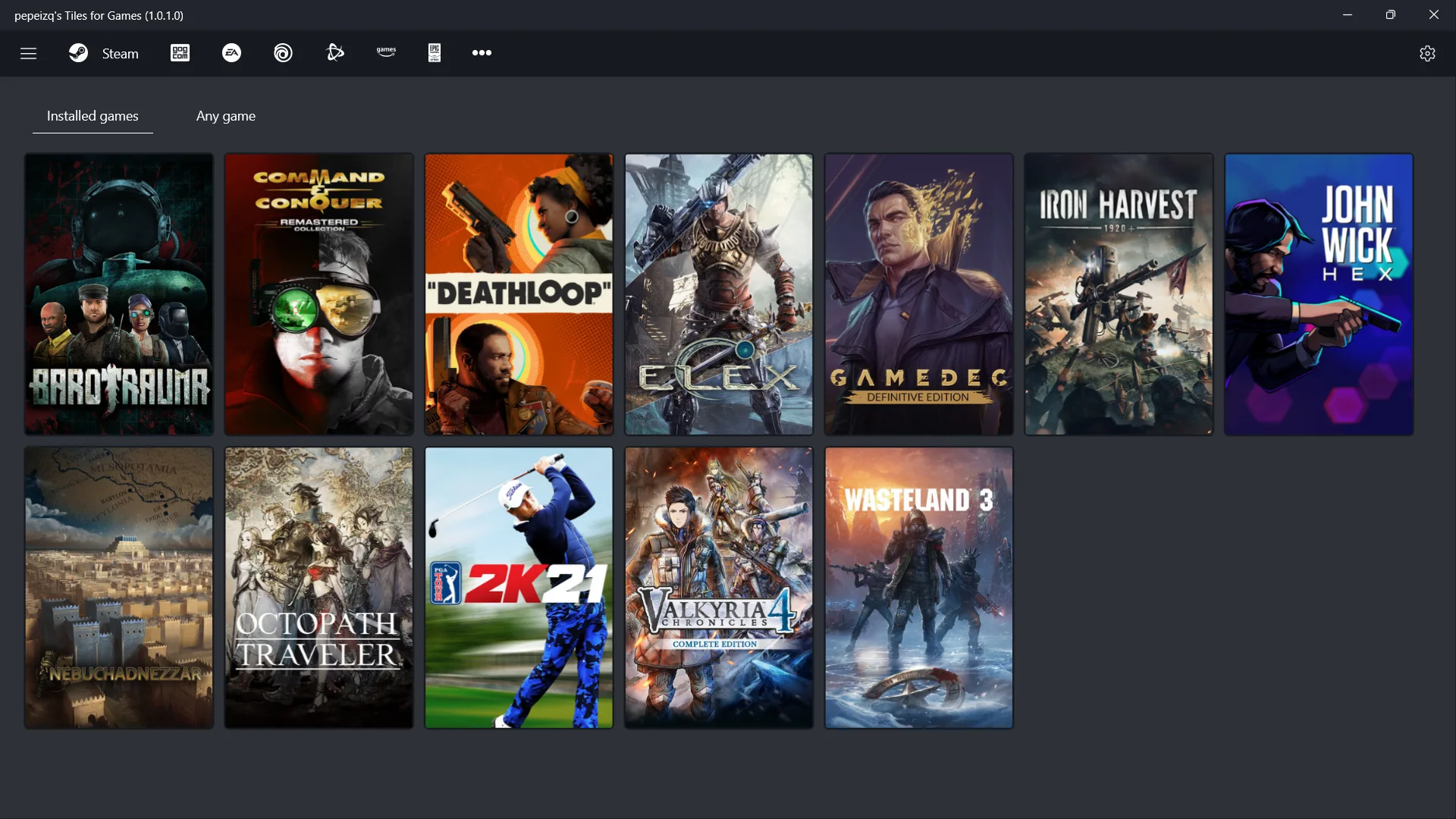Select the Barotrauma game tile
Image resolution: width=1456 pixels, height=819 pixels.
tap(119, 294)
